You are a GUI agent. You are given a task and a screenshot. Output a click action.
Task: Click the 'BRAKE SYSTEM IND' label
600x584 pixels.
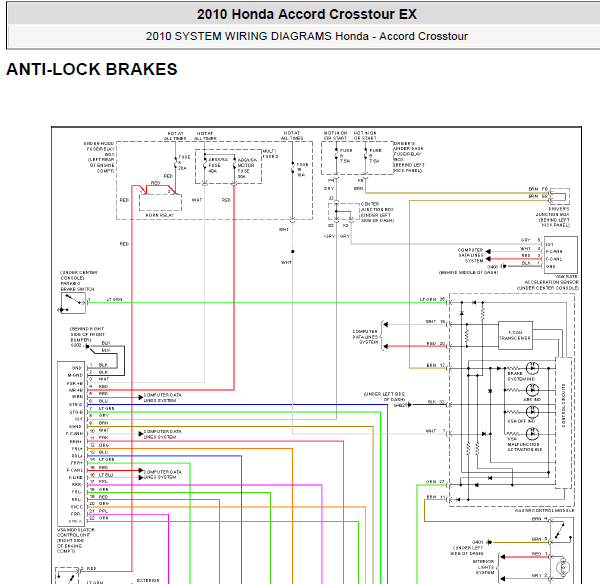[521, 376]
